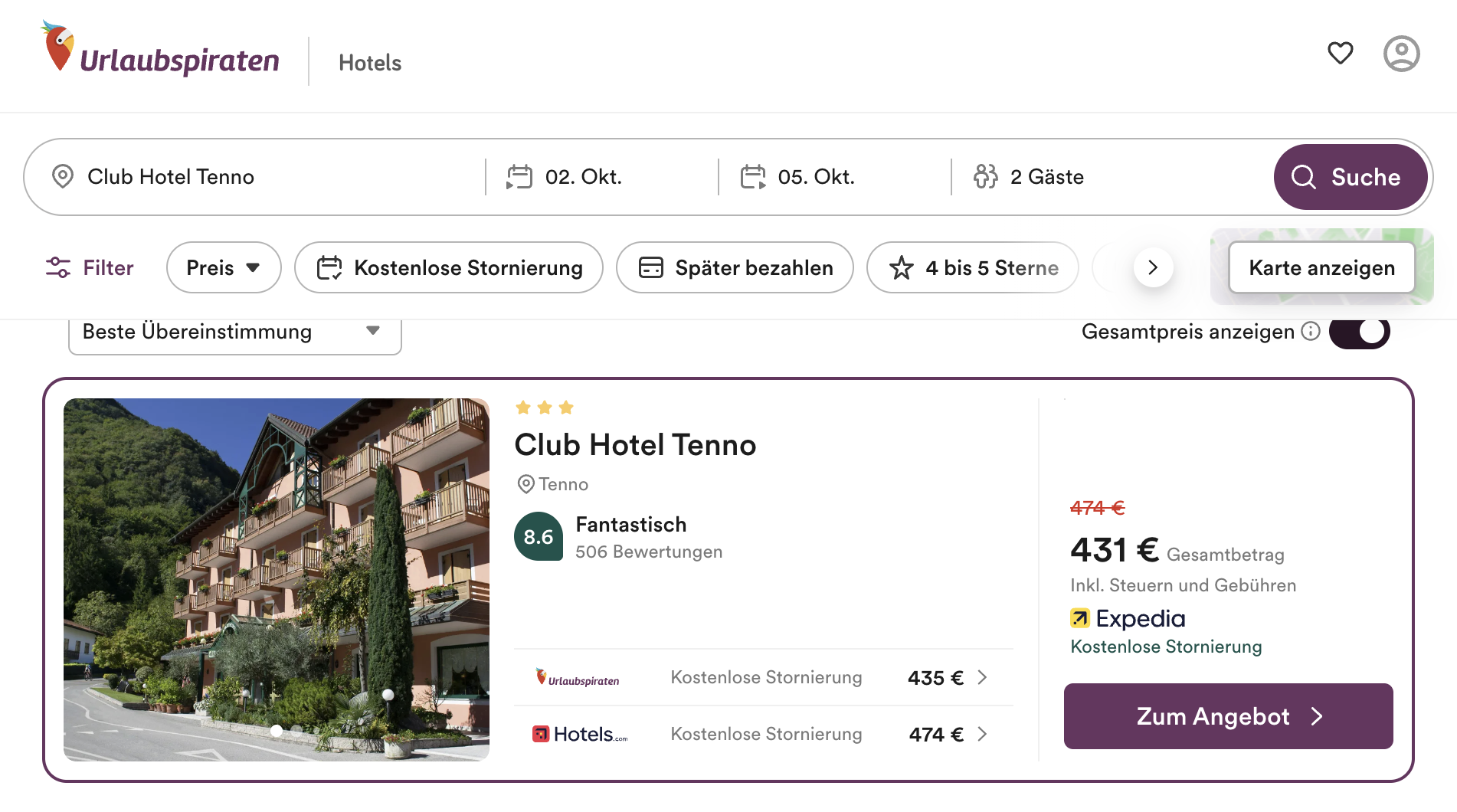Open the Hotels navigation tab
Screen dimensions: 1457x812
(370, 63)
